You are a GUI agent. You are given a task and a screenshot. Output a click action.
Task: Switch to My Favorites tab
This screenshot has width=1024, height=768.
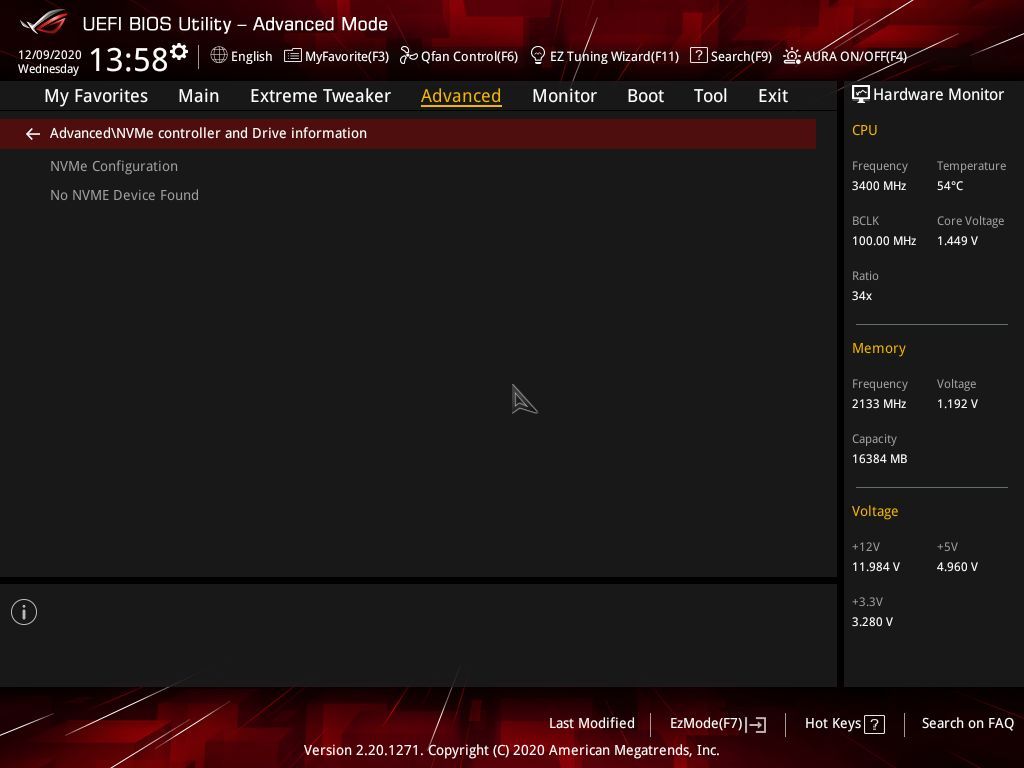(96, 96)
